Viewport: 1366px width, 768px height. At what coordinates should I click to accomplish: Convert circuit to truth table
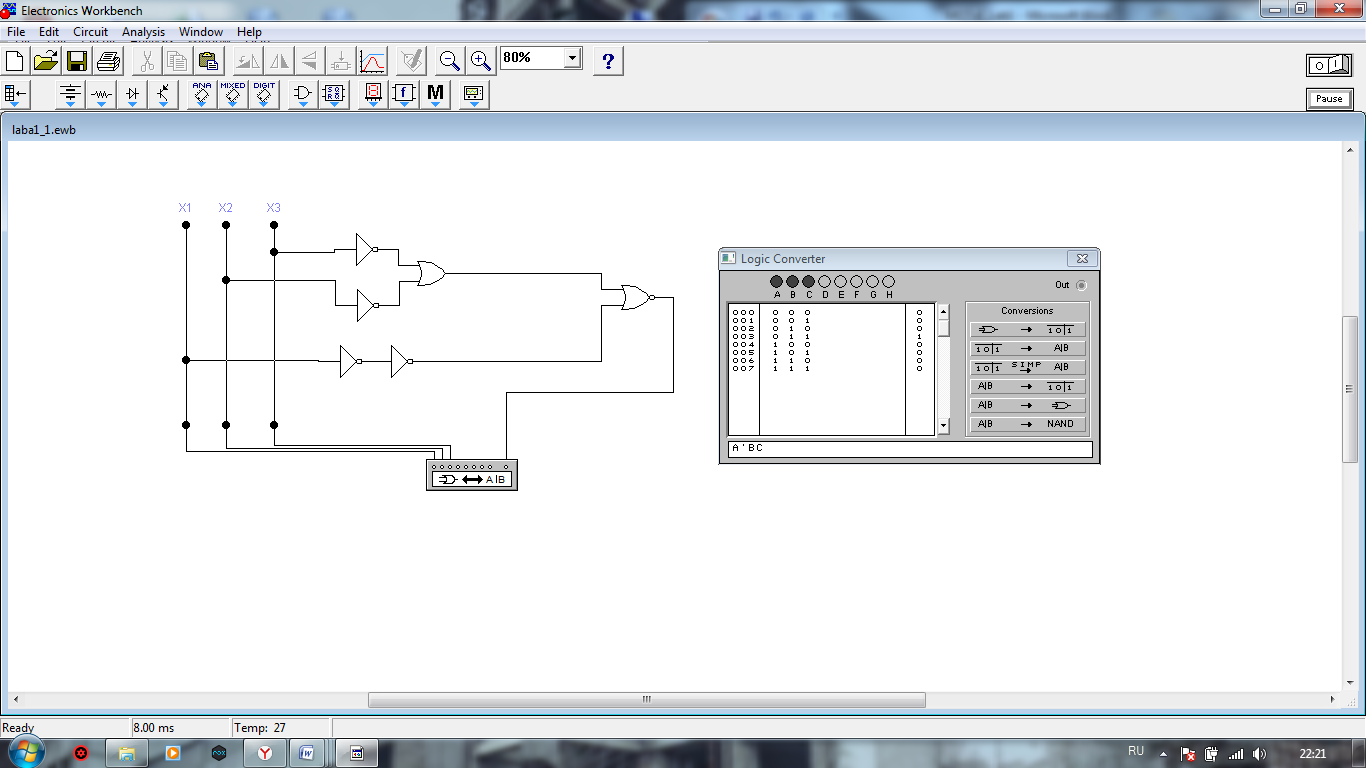(x=1028, y=330)
